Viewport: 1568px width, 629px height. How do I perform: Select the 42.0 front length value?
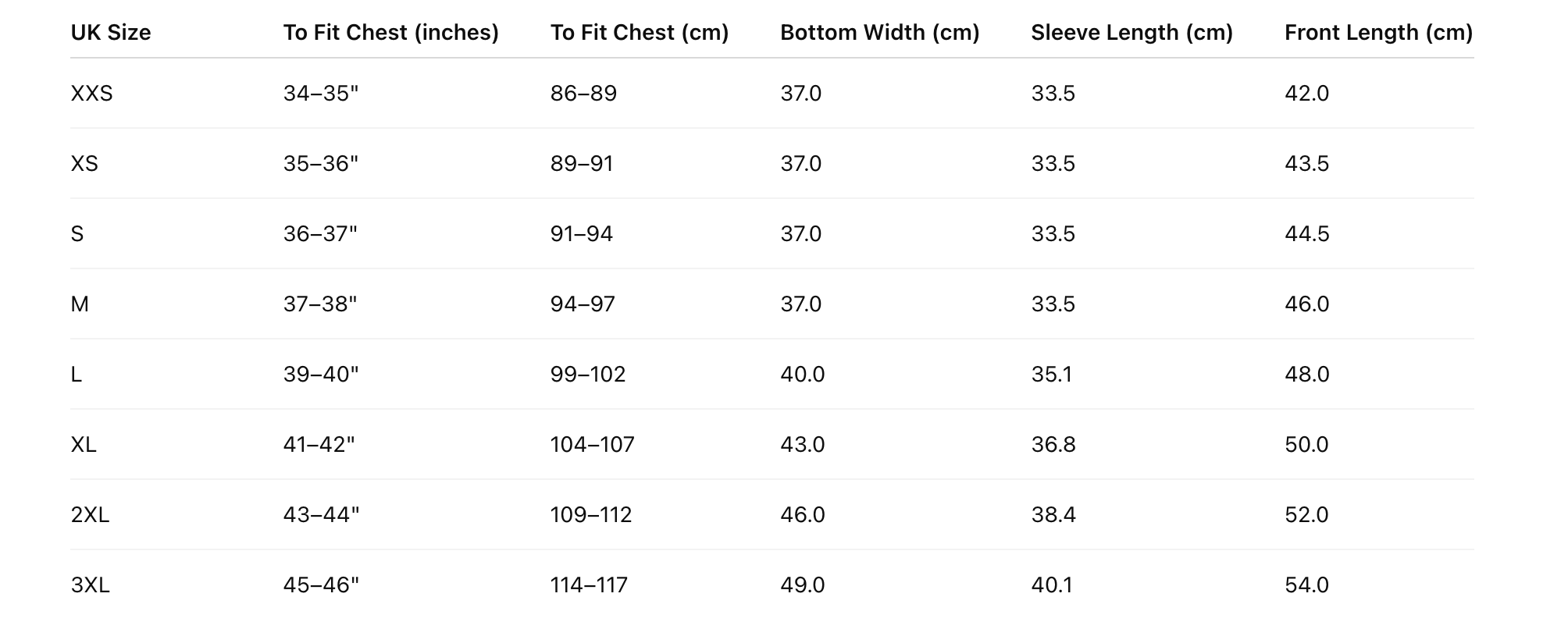[1306, 94]
